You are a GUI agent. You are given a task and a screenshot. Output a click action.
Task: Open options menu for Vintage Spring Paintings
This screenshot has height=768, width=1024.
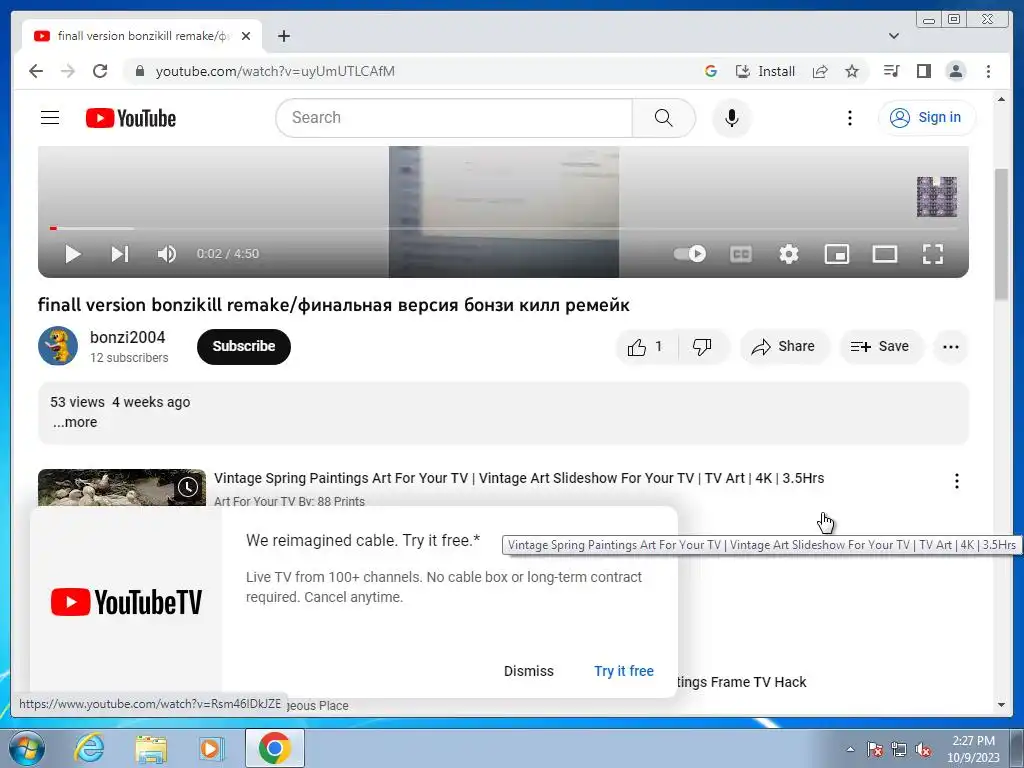(x=957, y=481)
